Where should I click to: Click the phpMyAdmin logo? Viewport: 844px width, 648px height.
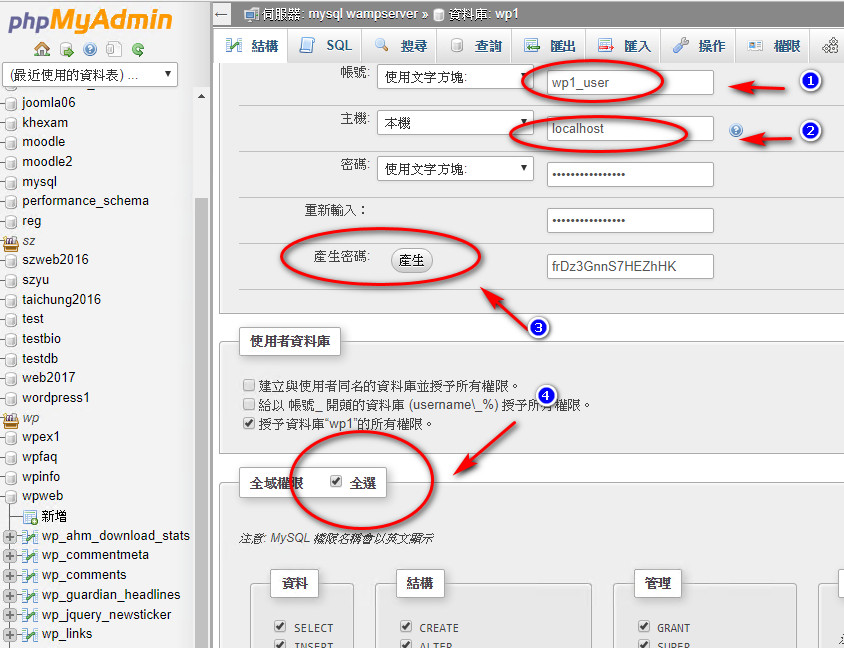click(90, 20)
